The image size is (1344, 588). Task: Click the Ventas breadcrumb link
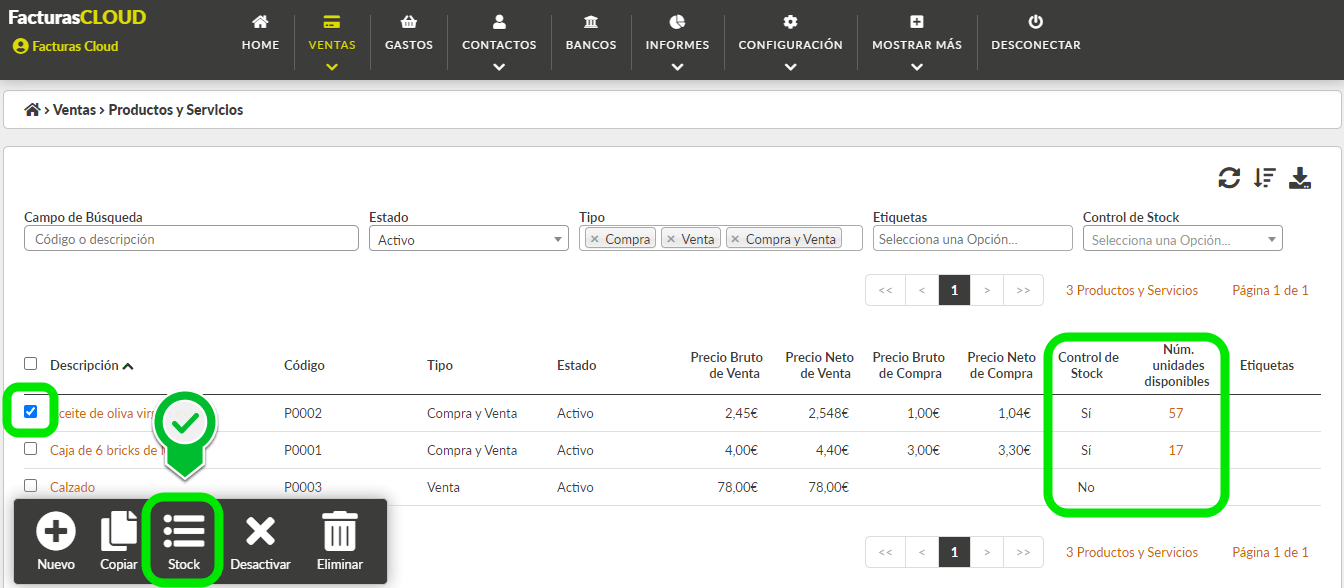click(x=76, y=110)
